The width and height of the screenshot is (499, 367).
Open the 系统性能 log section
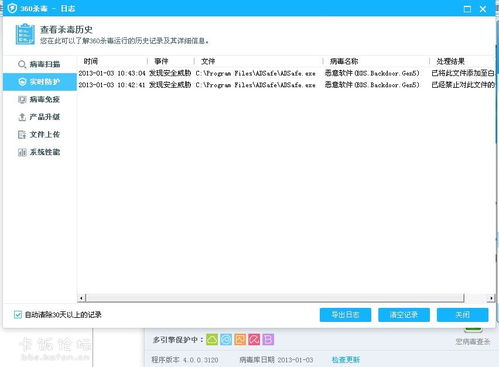point(40,152)
